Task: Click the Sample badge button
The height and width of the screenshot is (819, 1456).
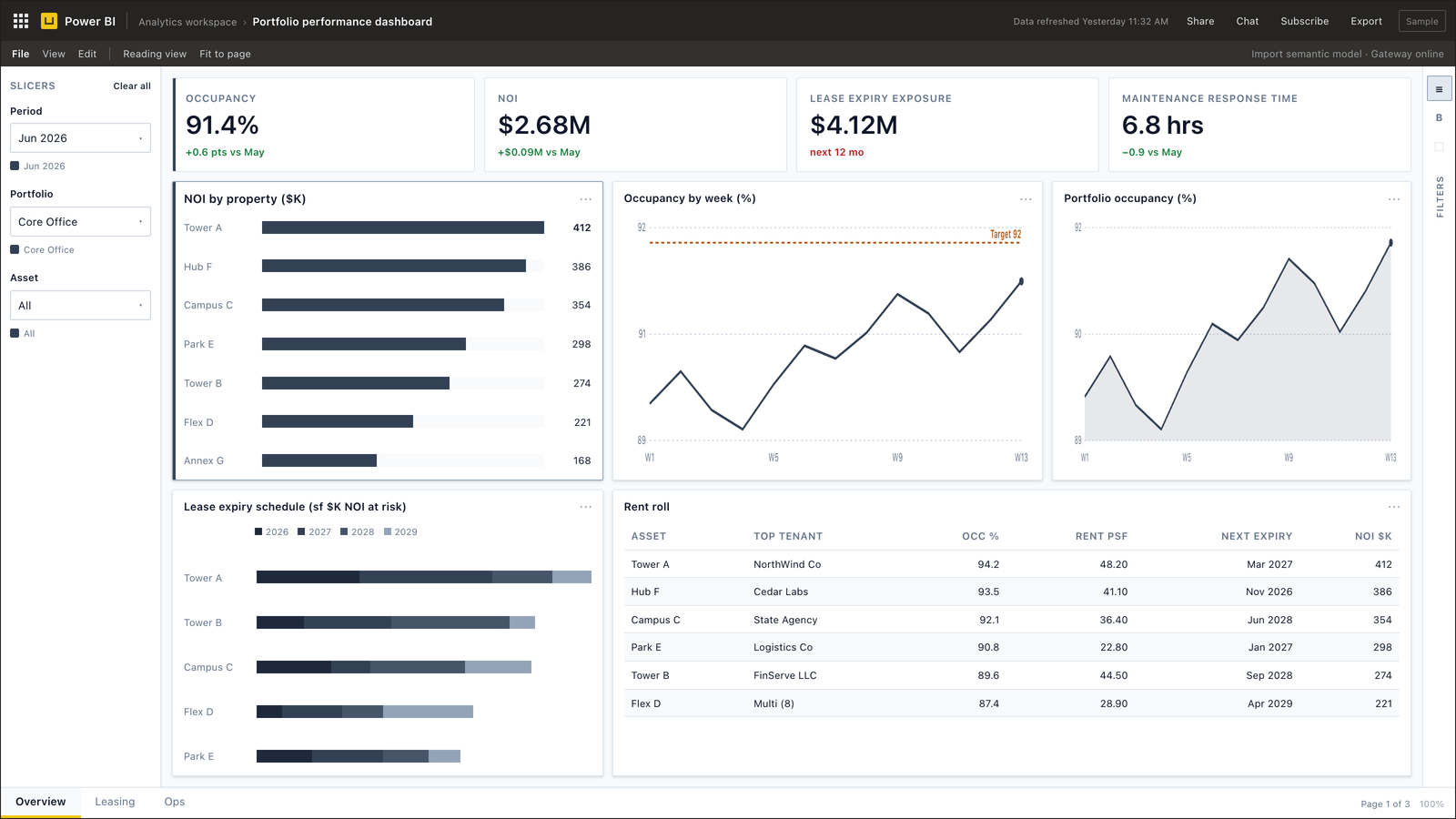Action: click(x=1421, y=21)
